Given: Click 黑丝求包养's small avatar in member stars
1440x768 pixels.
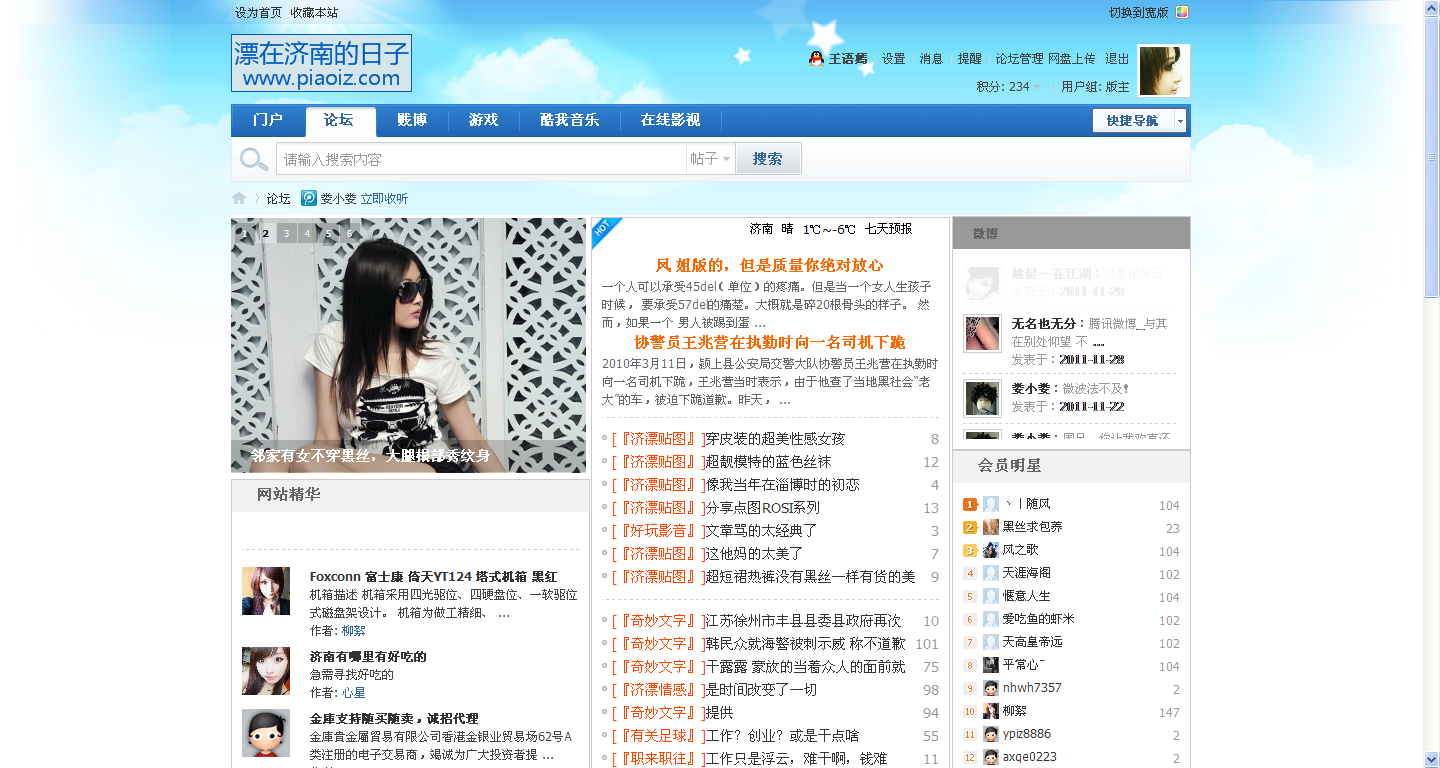Looking at the screenshot, I should [991, 527].
